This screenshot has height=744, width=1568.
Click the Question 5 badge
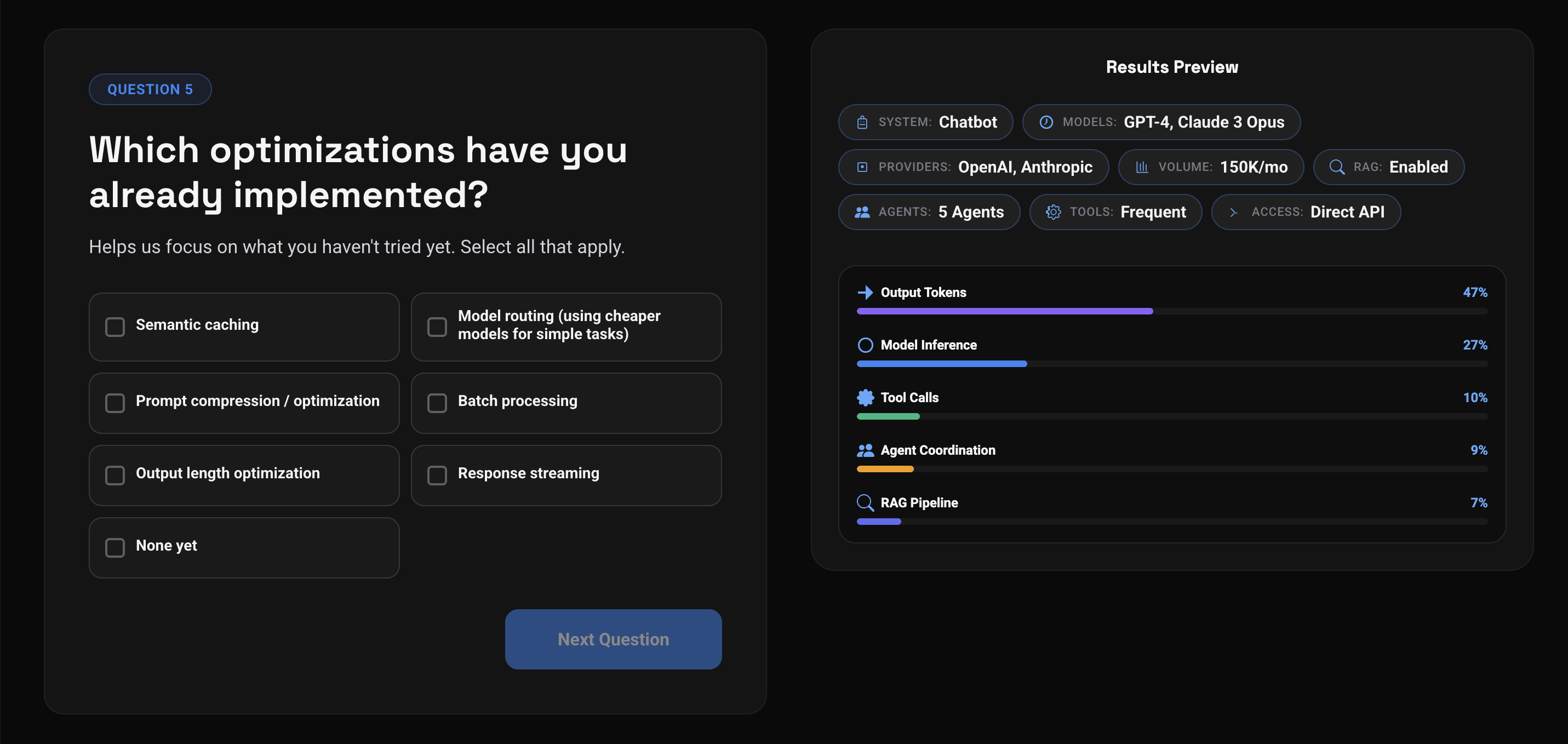(150, 89)
